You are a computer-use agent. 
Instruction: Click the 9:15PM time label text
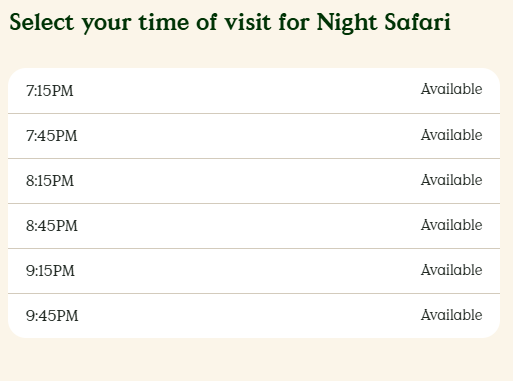pos(50,271)
